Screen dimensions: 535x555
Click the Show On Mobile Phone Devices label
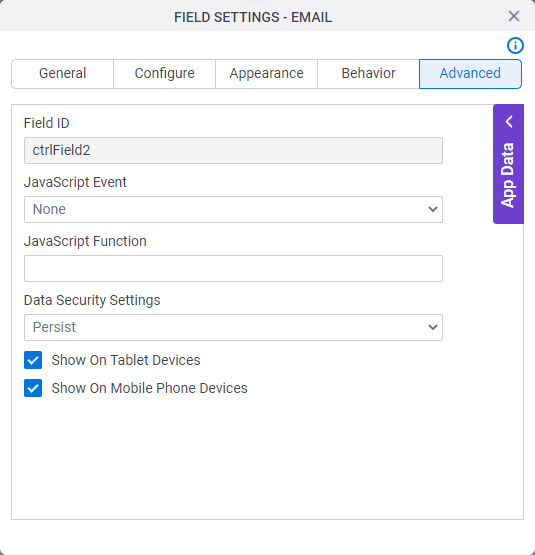click(149, 388)
